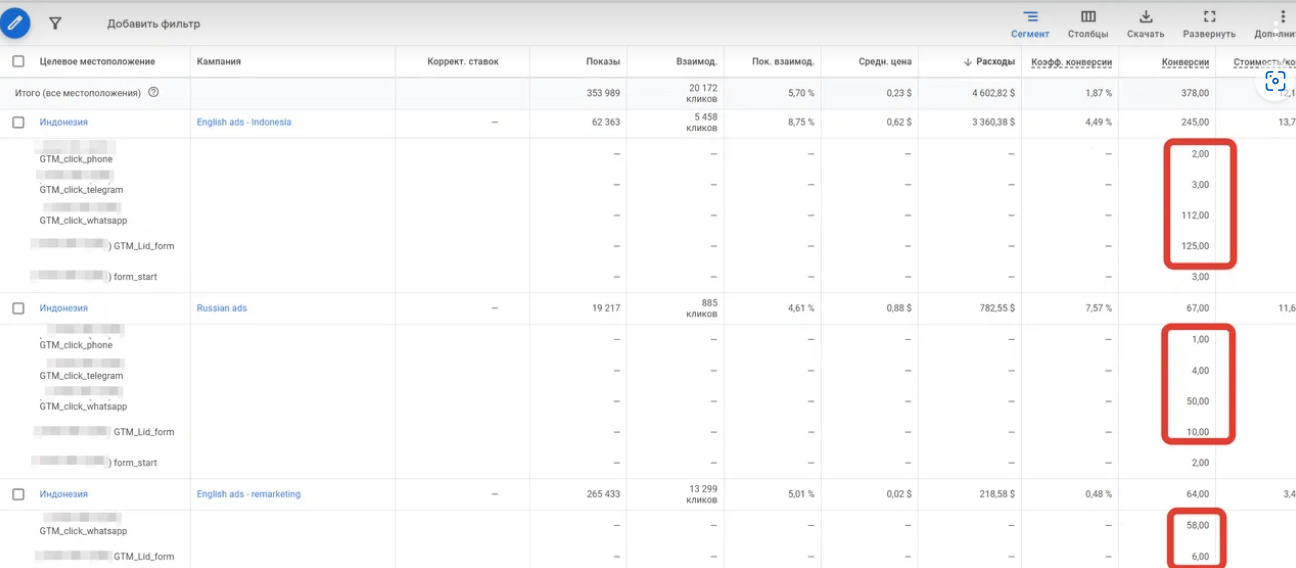The width and height of the screenshot is (1296, 568).
Task: Click the conversion value 58,00
Action: pos(1198,525)
